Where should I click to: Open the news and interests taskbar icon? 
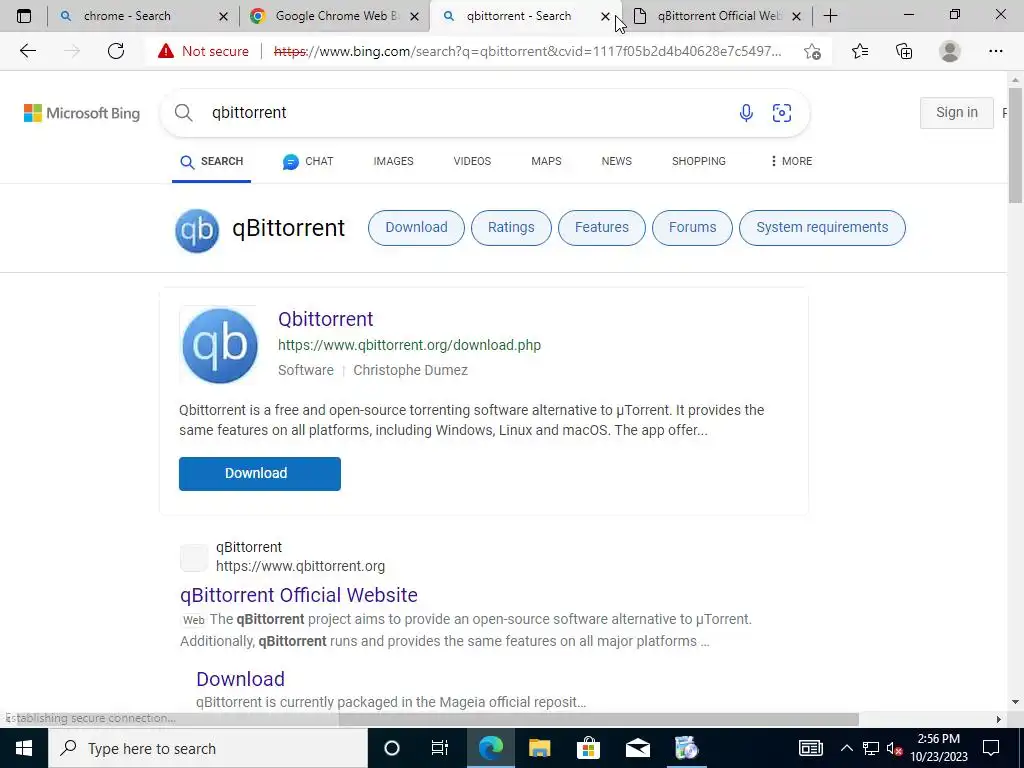coord(810,748)
